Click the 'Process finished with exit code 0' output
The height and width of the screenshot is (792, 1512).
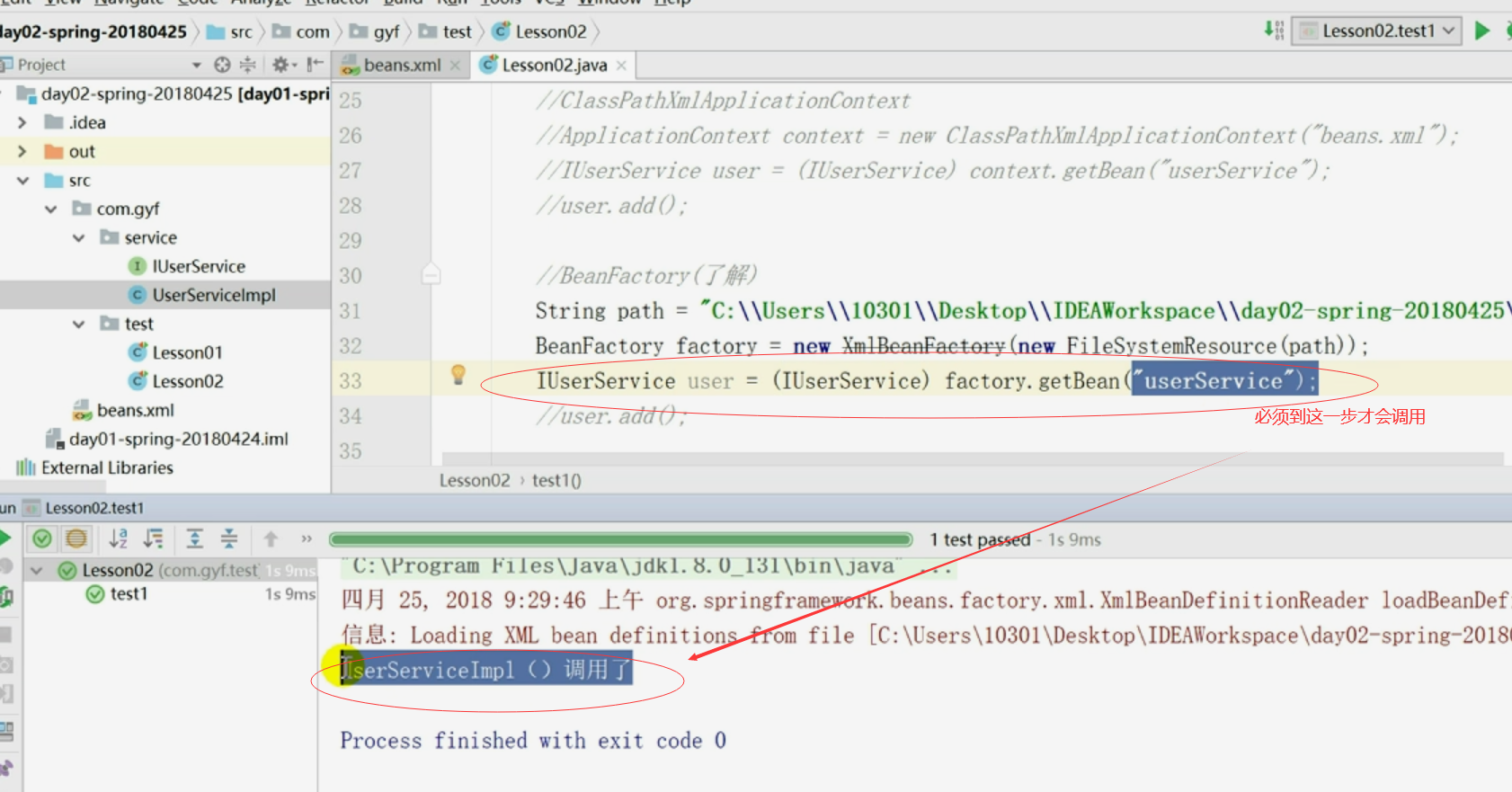(533, 741)
